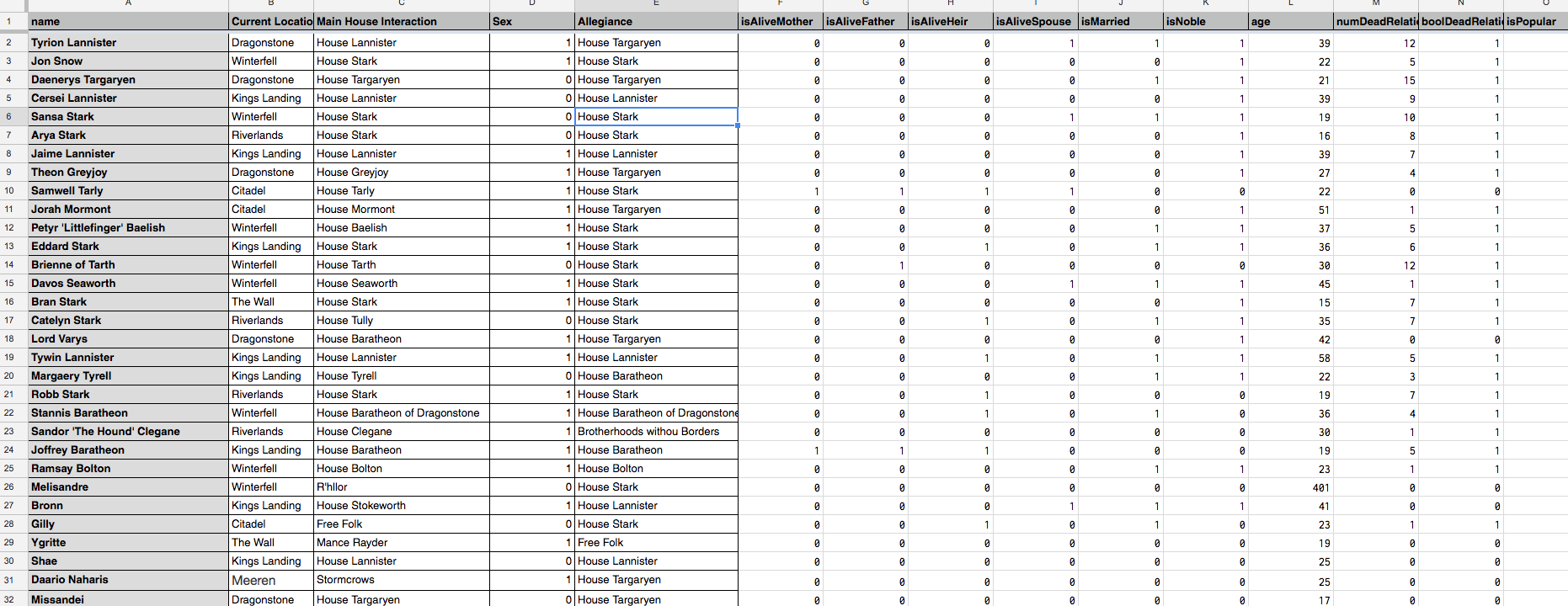
Task: Select 'House Stokeworth' cell
Action: point(402,505)
